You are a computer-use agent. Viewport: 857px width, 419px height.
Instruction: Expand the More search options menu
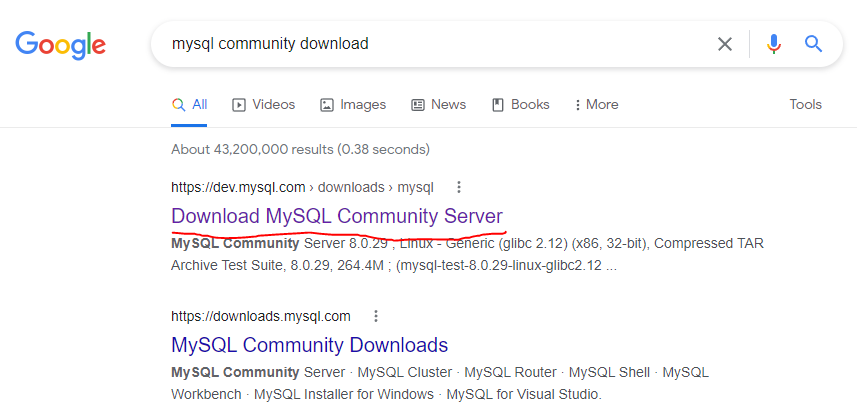pos(596,104)
